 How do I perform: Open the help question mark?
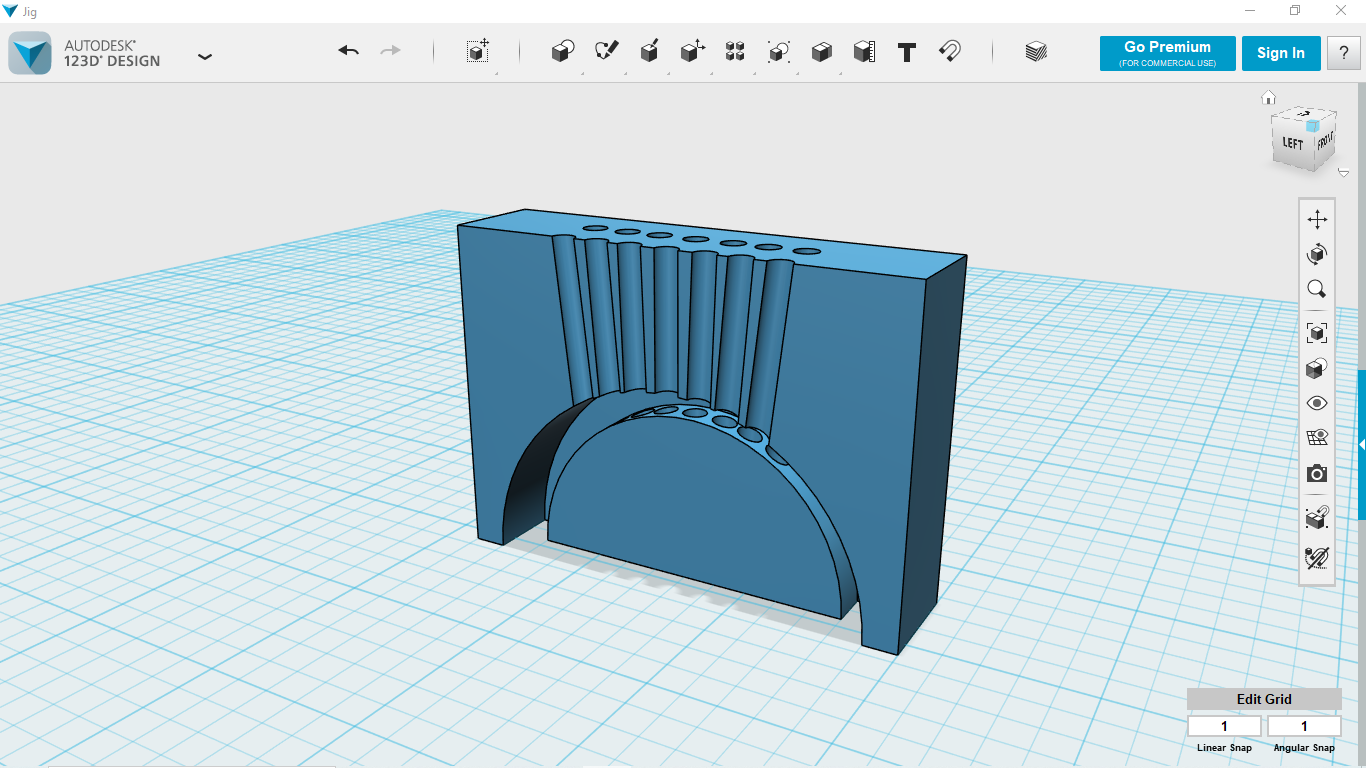pyautogui.click(x=1343, y=53)
